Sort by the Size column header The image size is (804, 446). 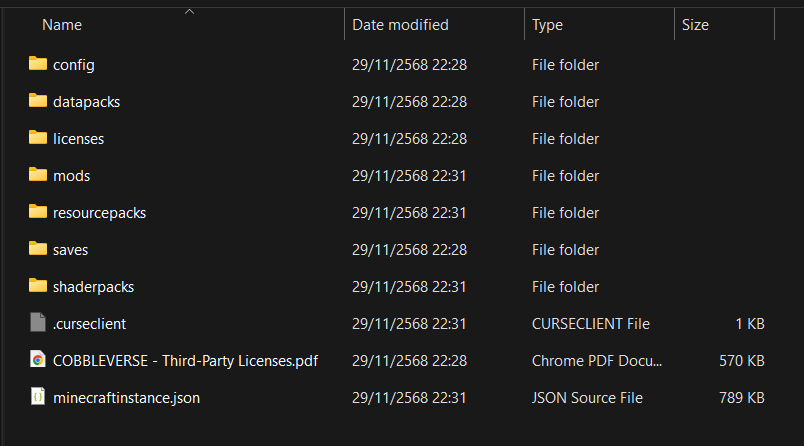[695, 24]
